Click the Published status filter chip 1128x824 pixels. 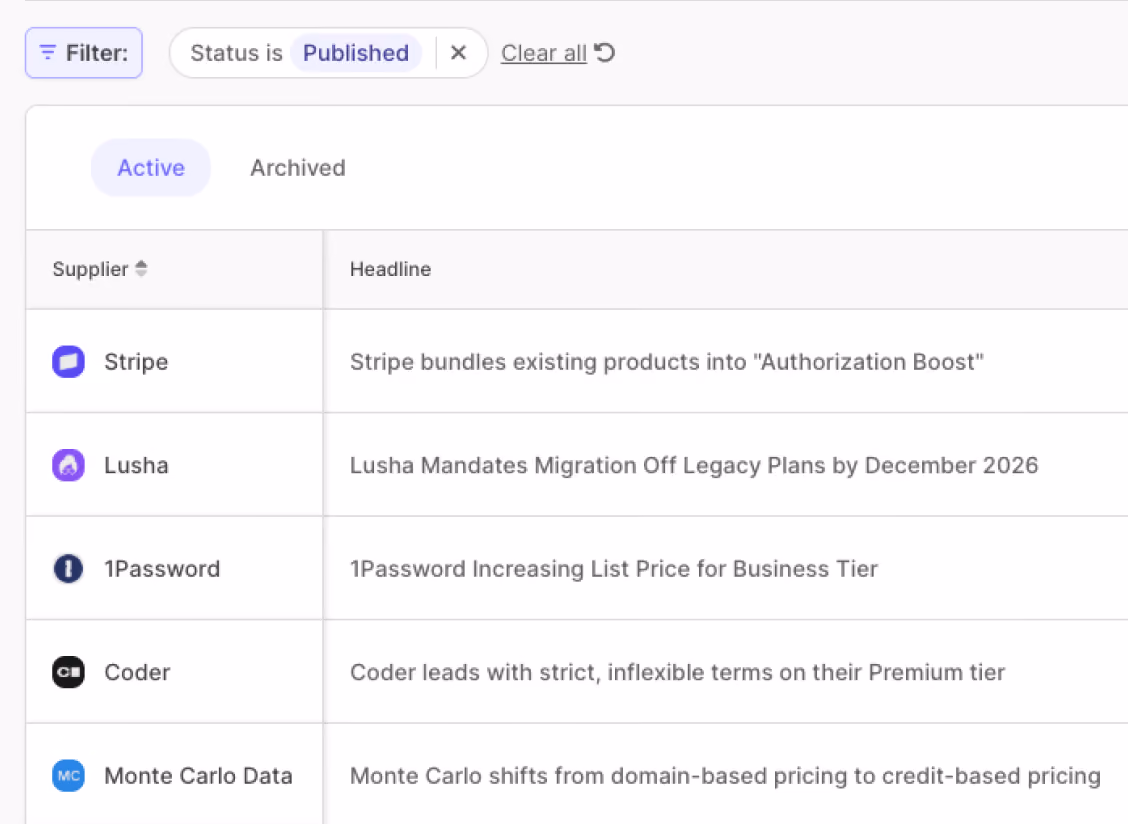355,53
